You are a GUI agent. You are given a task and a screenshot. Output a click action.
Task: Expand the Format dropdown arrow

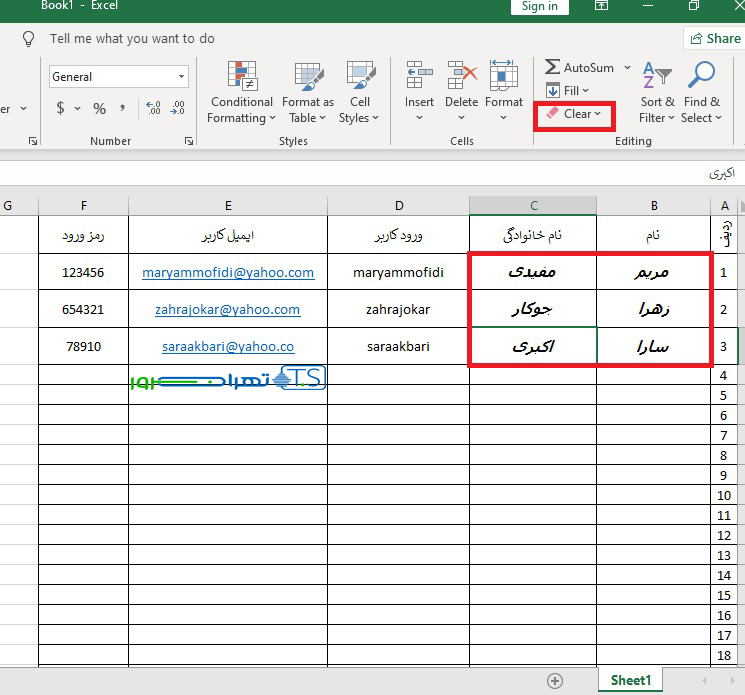pos(504,117)
